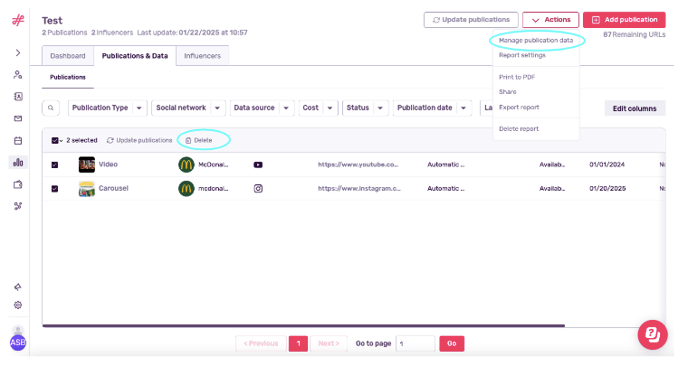Open the contacts book sidebar icon
The width and height of the screenshot is (688, 366).
tap(18, 97)
